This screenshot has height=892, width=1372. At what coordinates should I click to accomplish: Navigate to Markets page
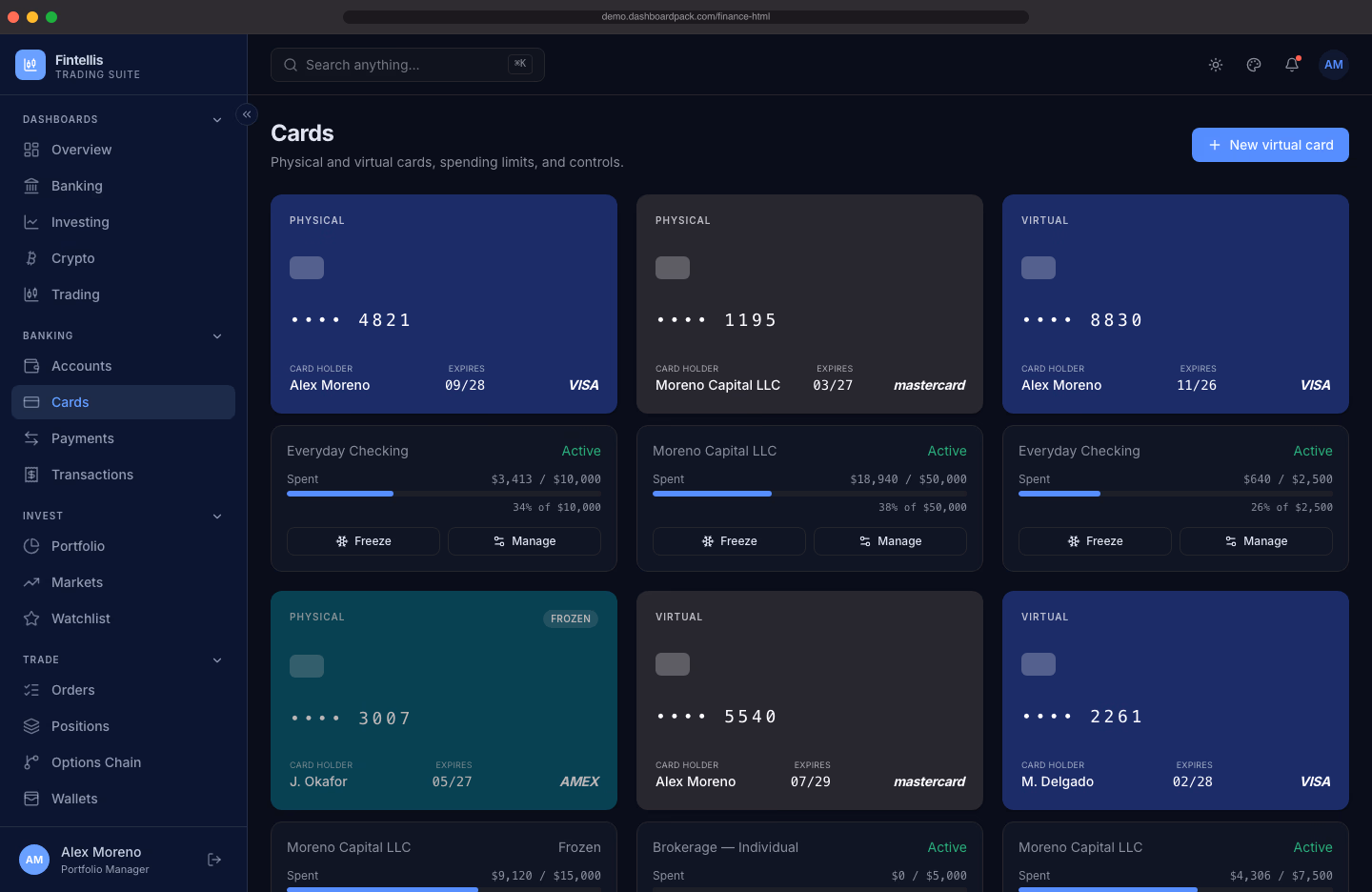[123, 582]
